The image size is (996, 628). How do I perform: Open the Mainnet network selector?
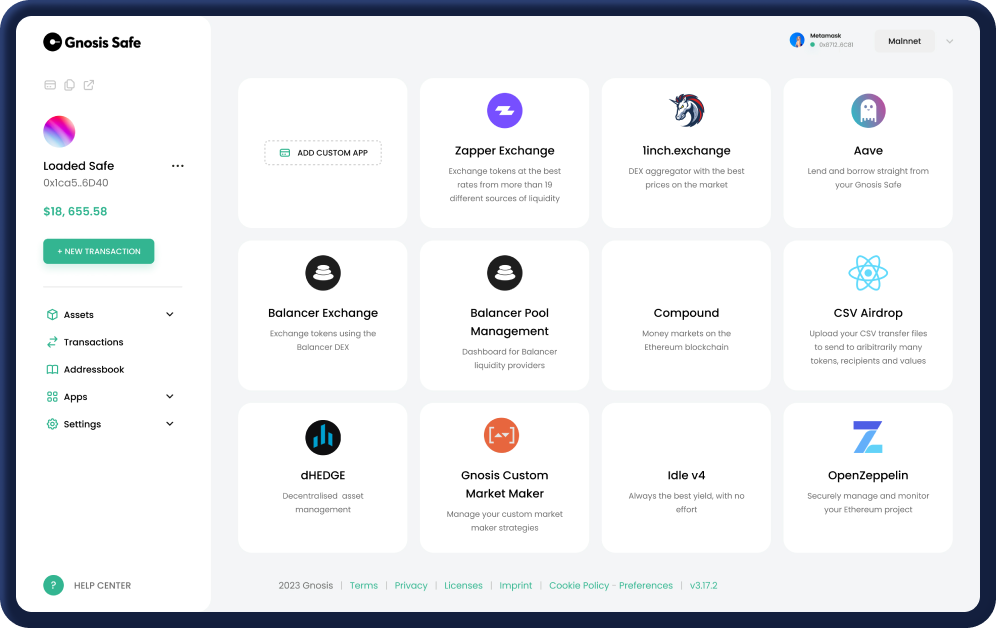tap(904, 41)
